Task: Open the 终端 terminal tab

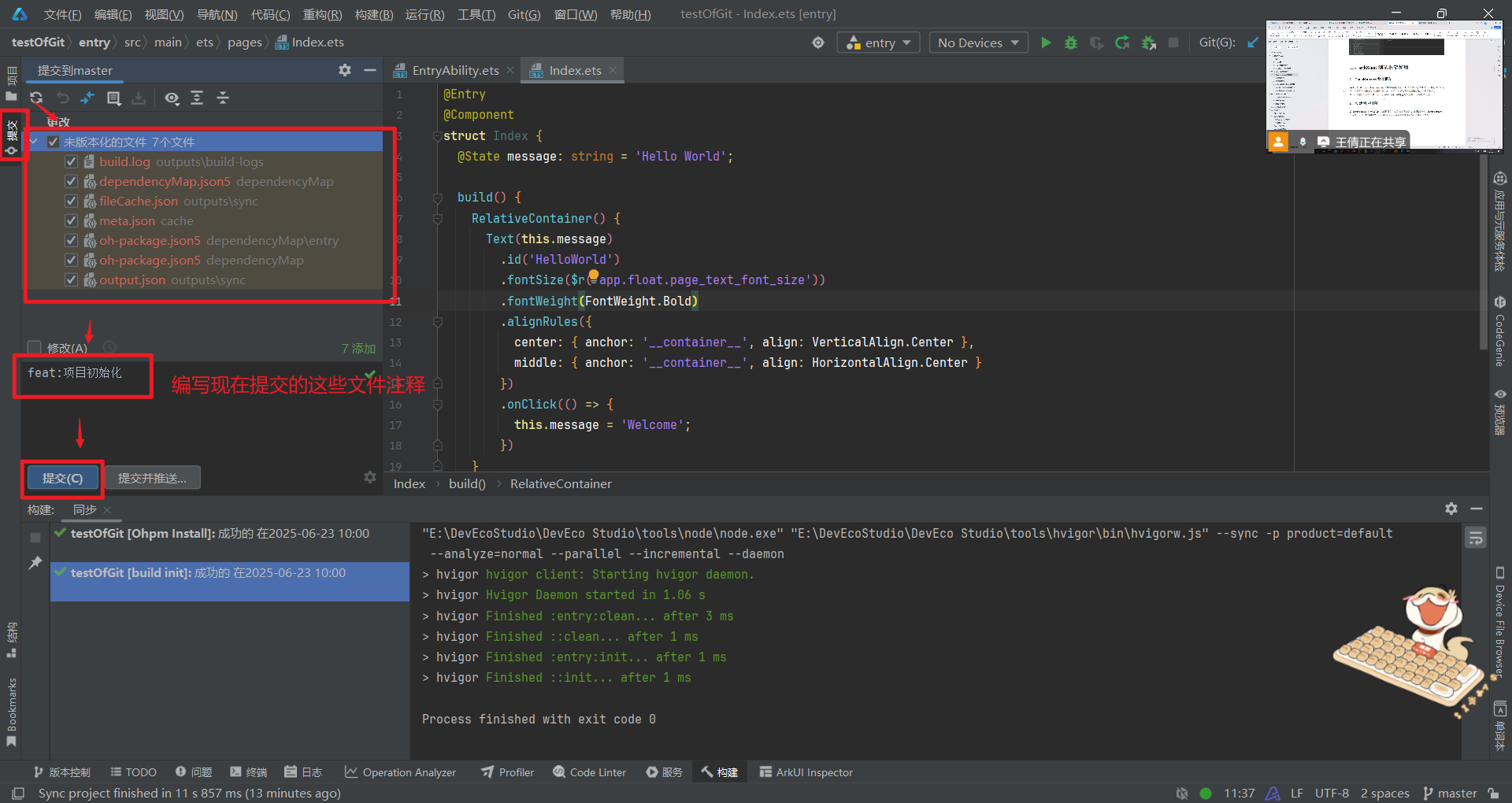Action: click(x=248, y=772)
